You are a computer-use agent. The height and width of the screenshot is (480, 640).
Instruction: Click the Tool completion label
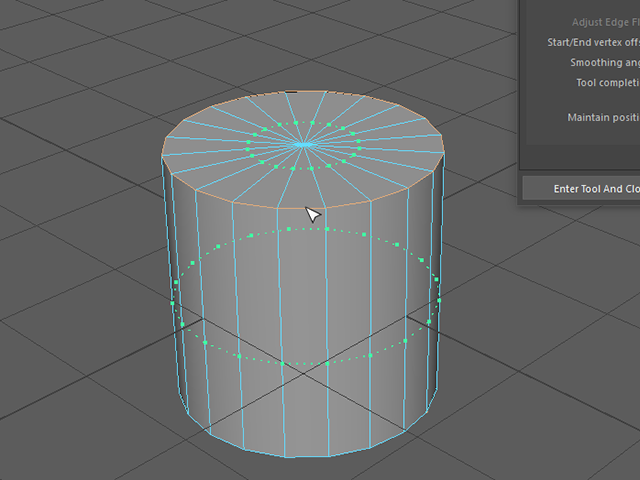point(608,83)
